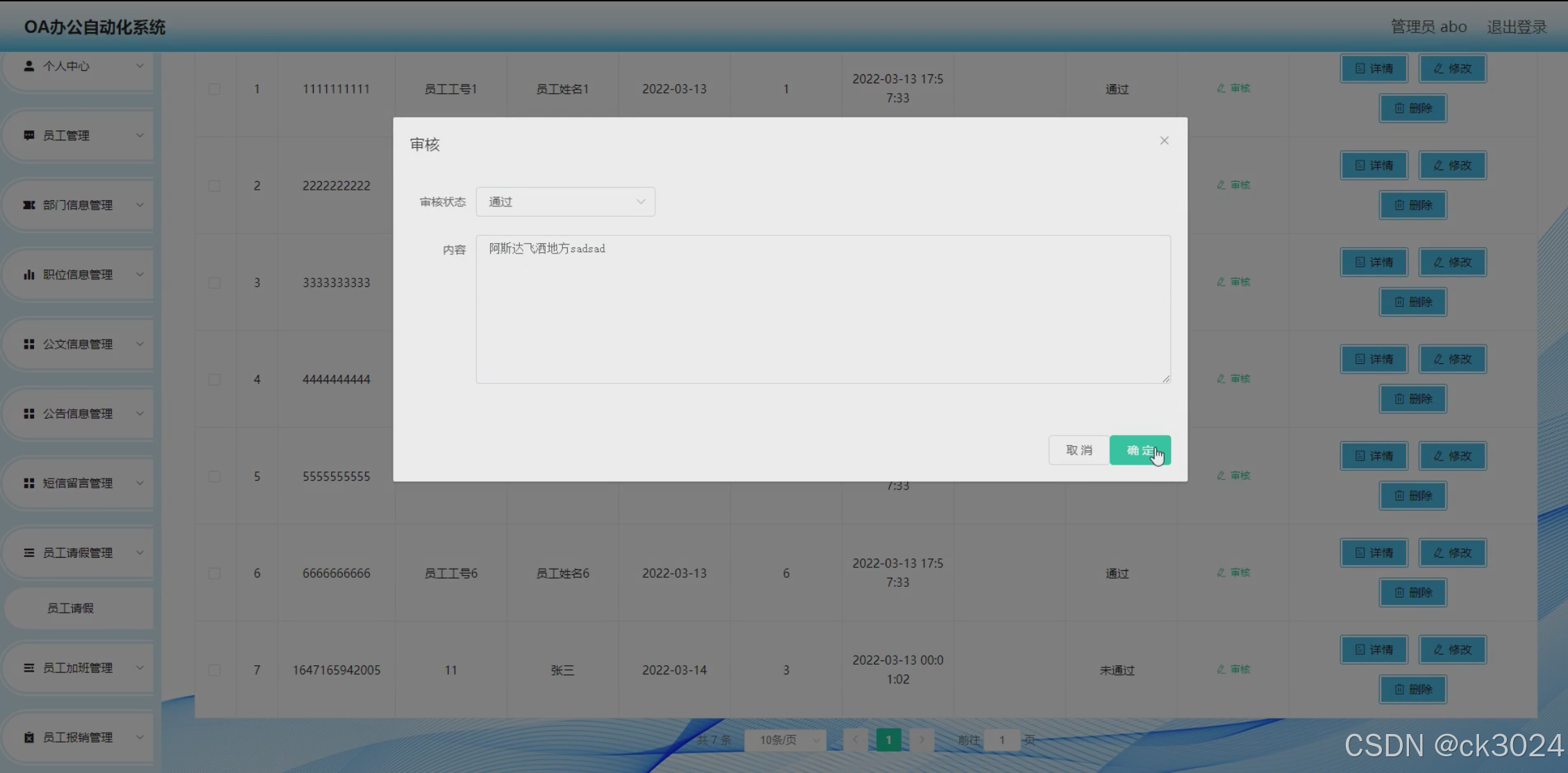Check the checkbox for row 7
Image resolution: width=1568 pixels, height=773 pixels.
(x=214, y=670)
